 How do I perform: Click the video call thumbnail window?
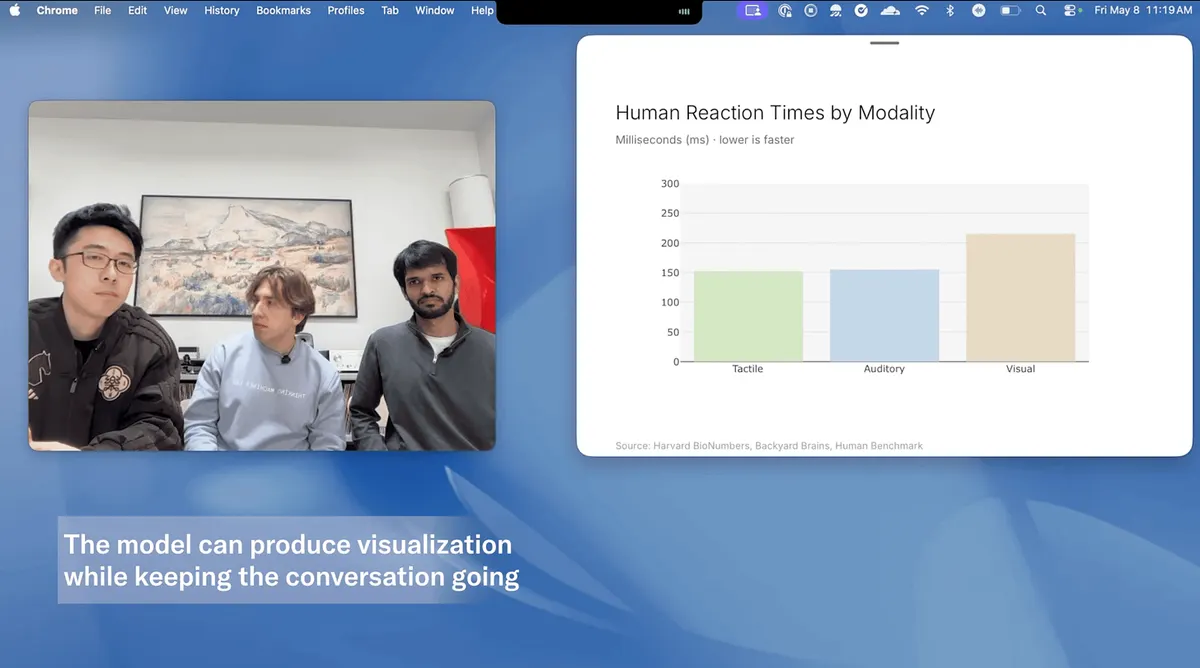point(262,276)
